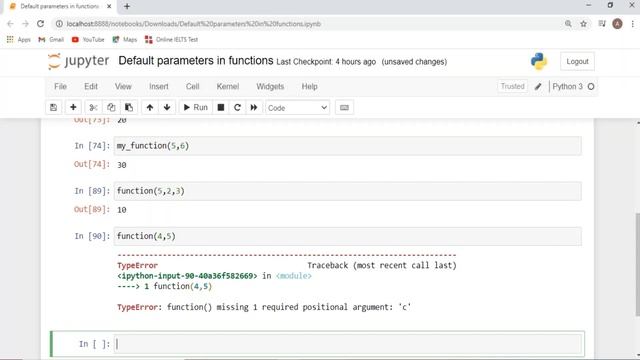
Task: Open the Help menu
Action: click(x=309, y=87)
